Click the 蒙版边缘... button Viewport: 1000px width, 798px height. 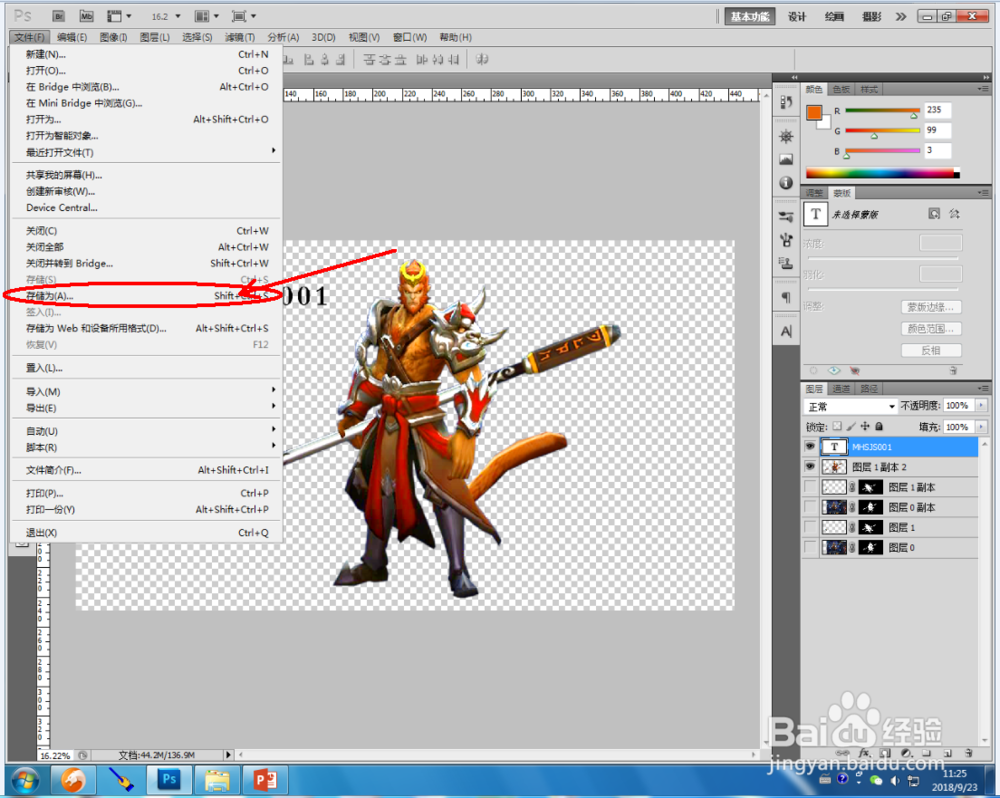pyautogui.click(x=931, y=307)
